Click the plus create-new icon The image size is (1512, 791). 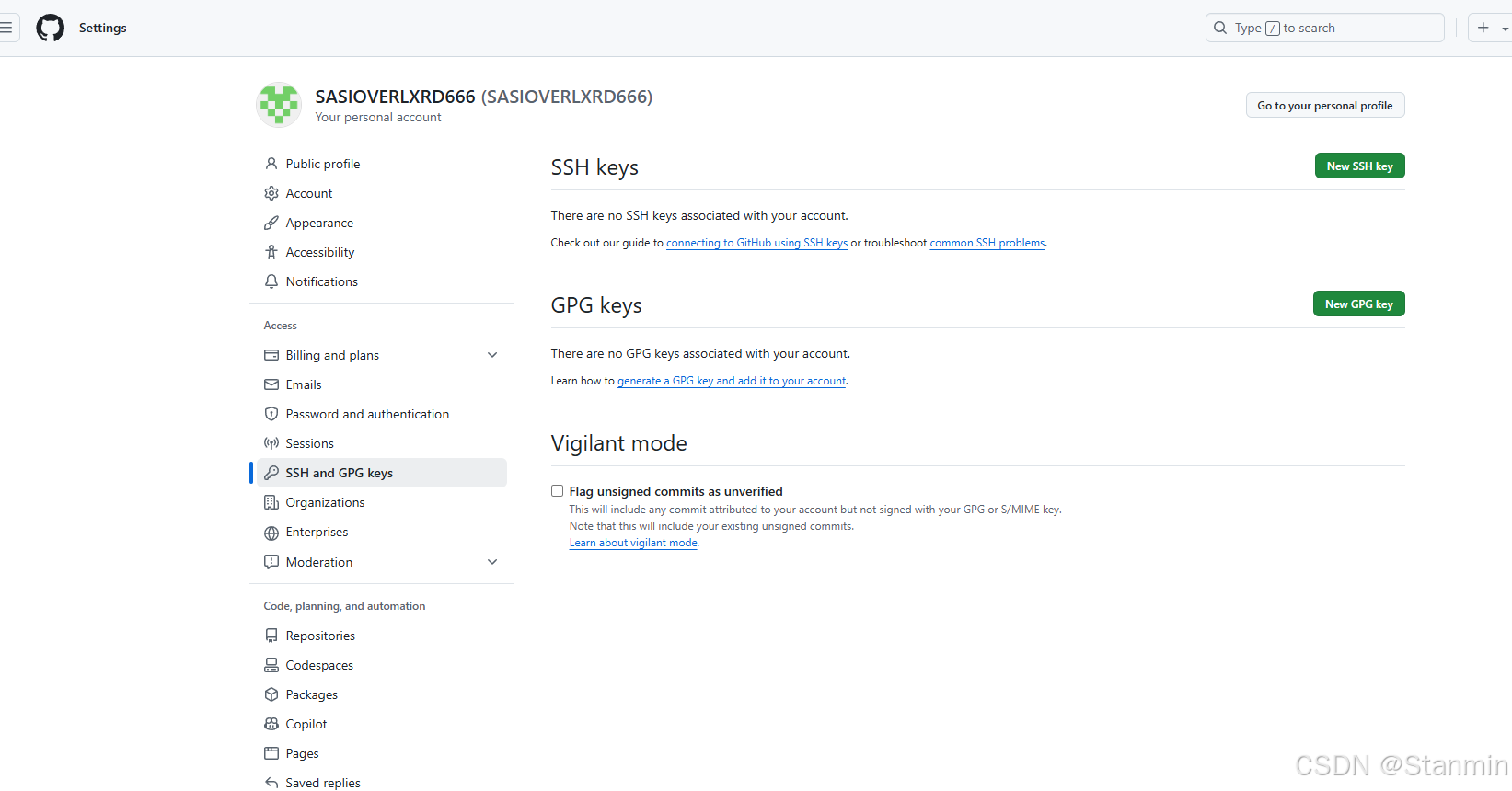coord(1483,28)
